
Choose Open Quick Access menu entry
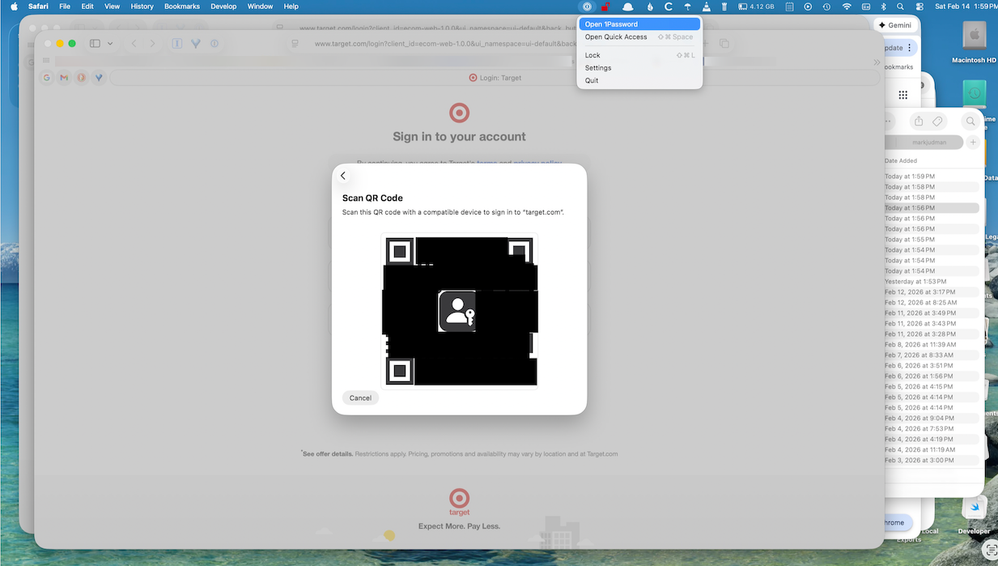coord(616,37)
